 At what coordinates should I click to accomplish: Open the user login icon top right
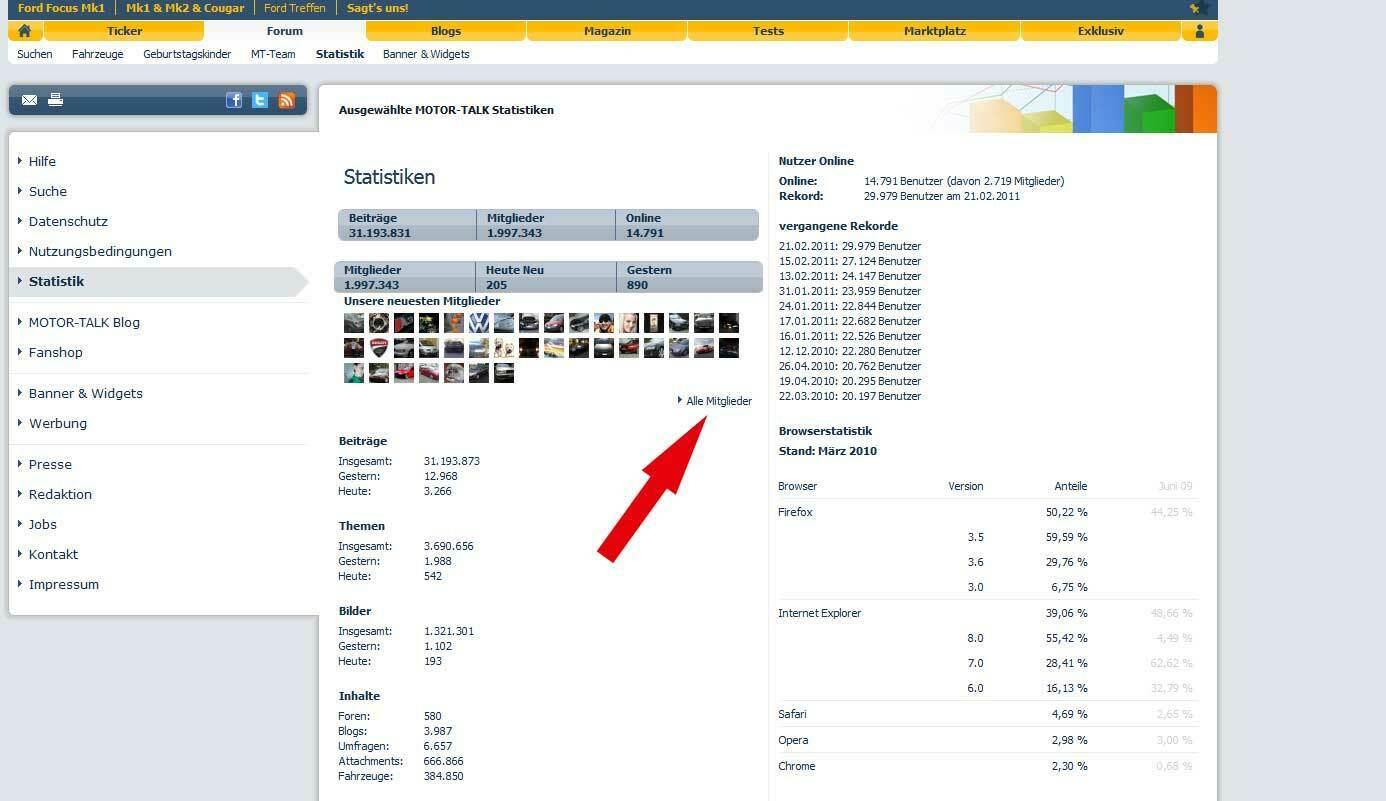click(1199, 31)
